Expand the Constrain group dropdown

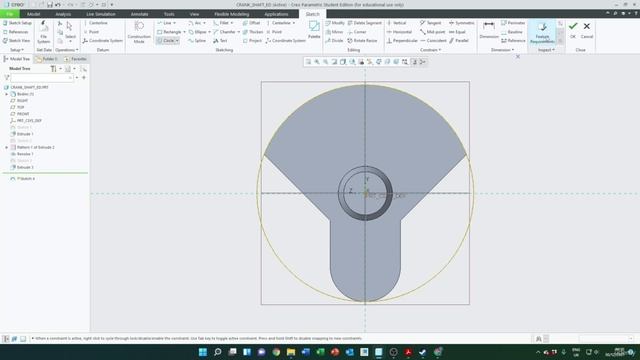click(431, 50)
